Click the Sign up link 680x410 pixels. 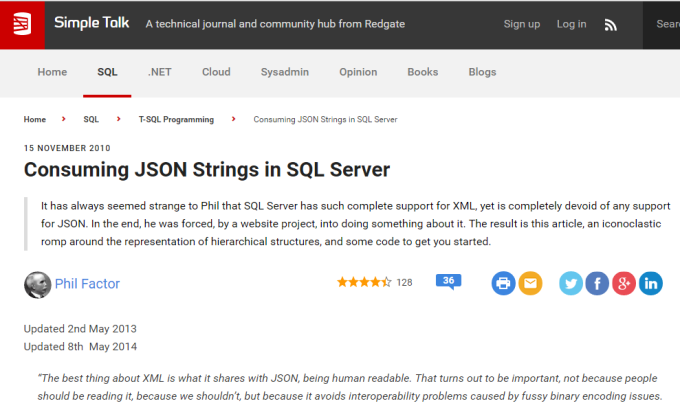pyautogui.click(x=522, y=24)
